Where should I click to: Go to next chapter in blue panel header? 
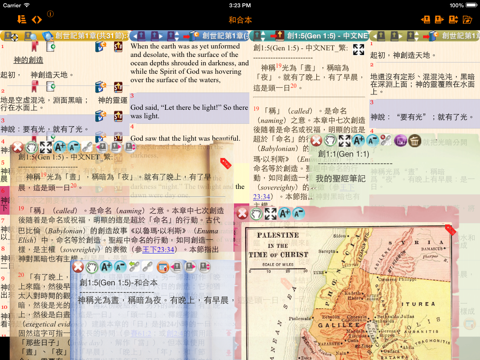(156, 36)
